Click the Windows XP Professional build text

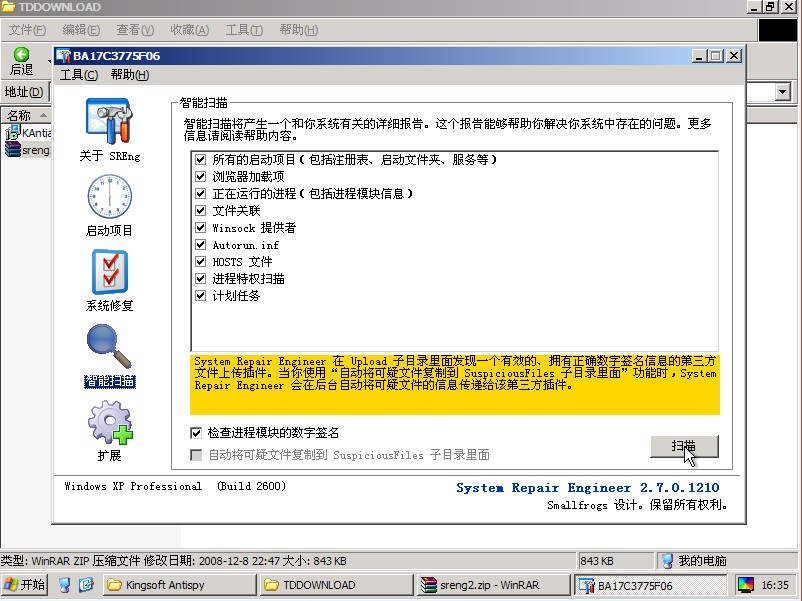pyautogui.click(x=175, y=486)
